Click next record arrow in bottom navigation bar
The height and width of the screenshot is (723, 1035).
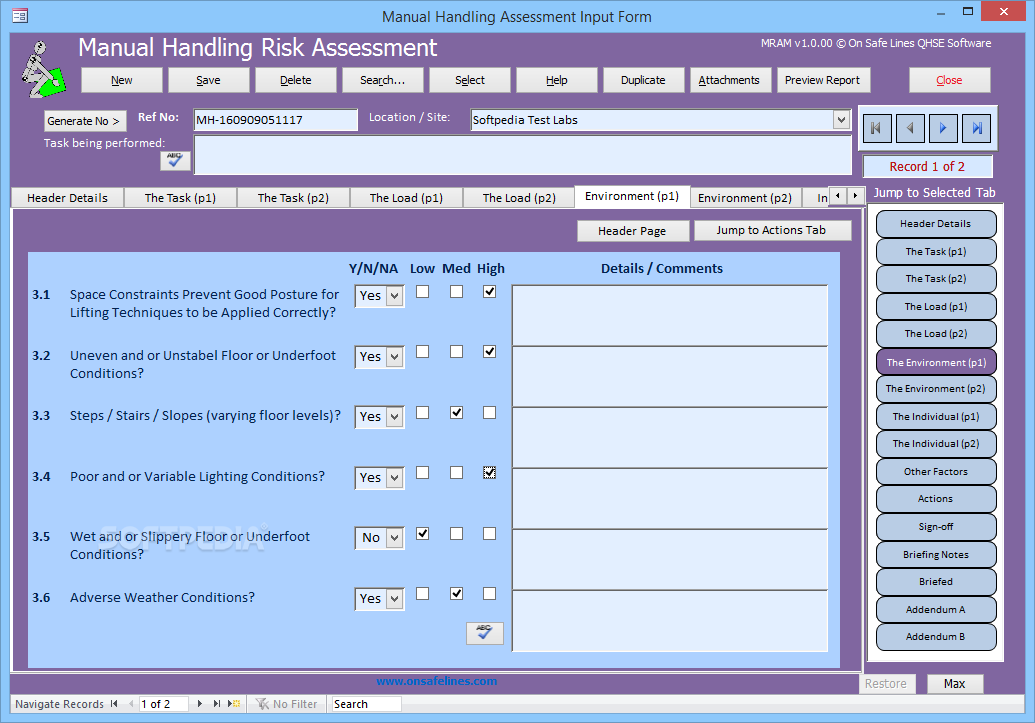199,704
